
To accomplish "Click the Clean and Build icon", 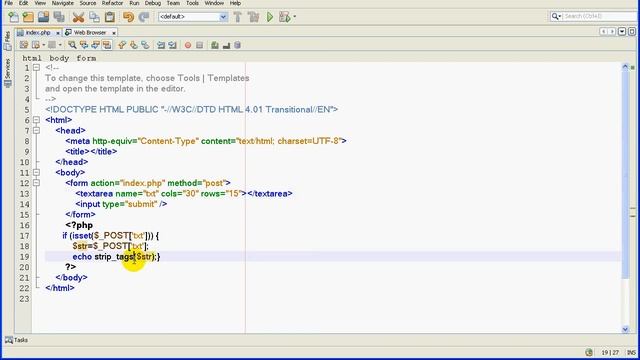I will [x=253, y=17].
